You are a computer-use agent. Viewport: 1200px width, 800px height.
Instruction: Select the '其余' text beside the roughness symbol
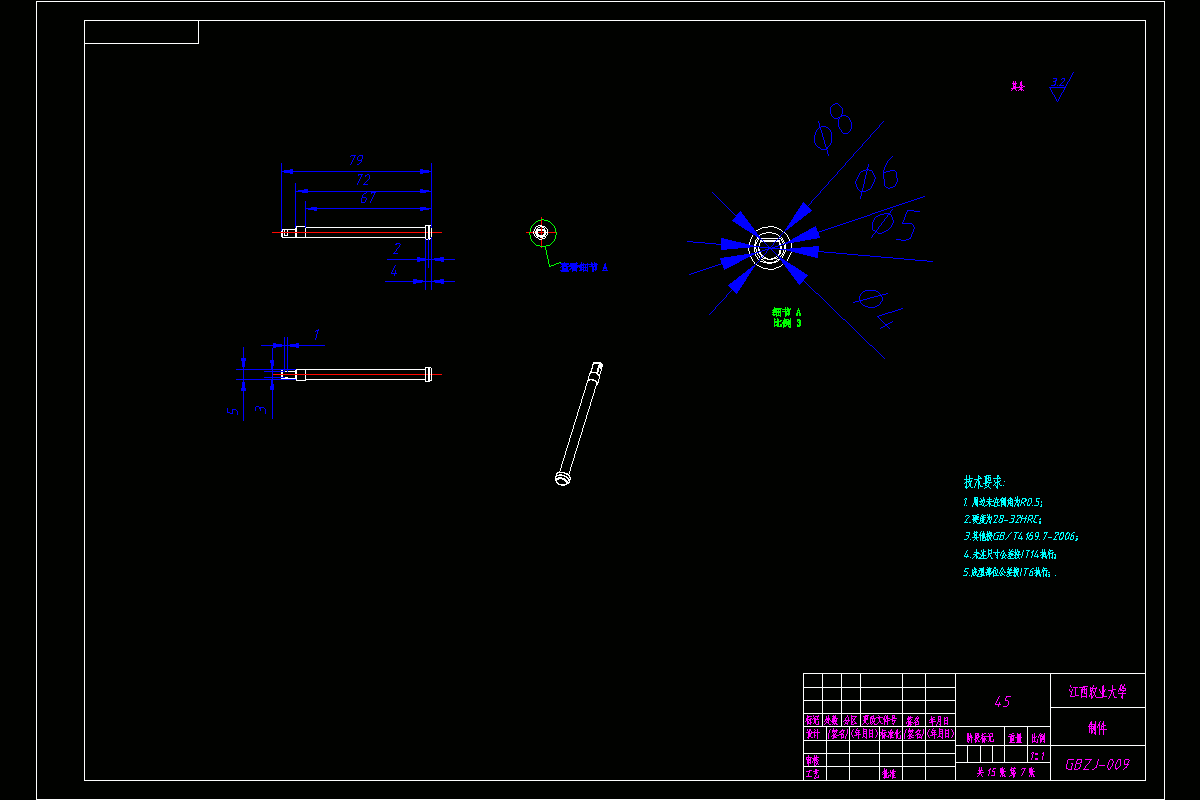1018,87
